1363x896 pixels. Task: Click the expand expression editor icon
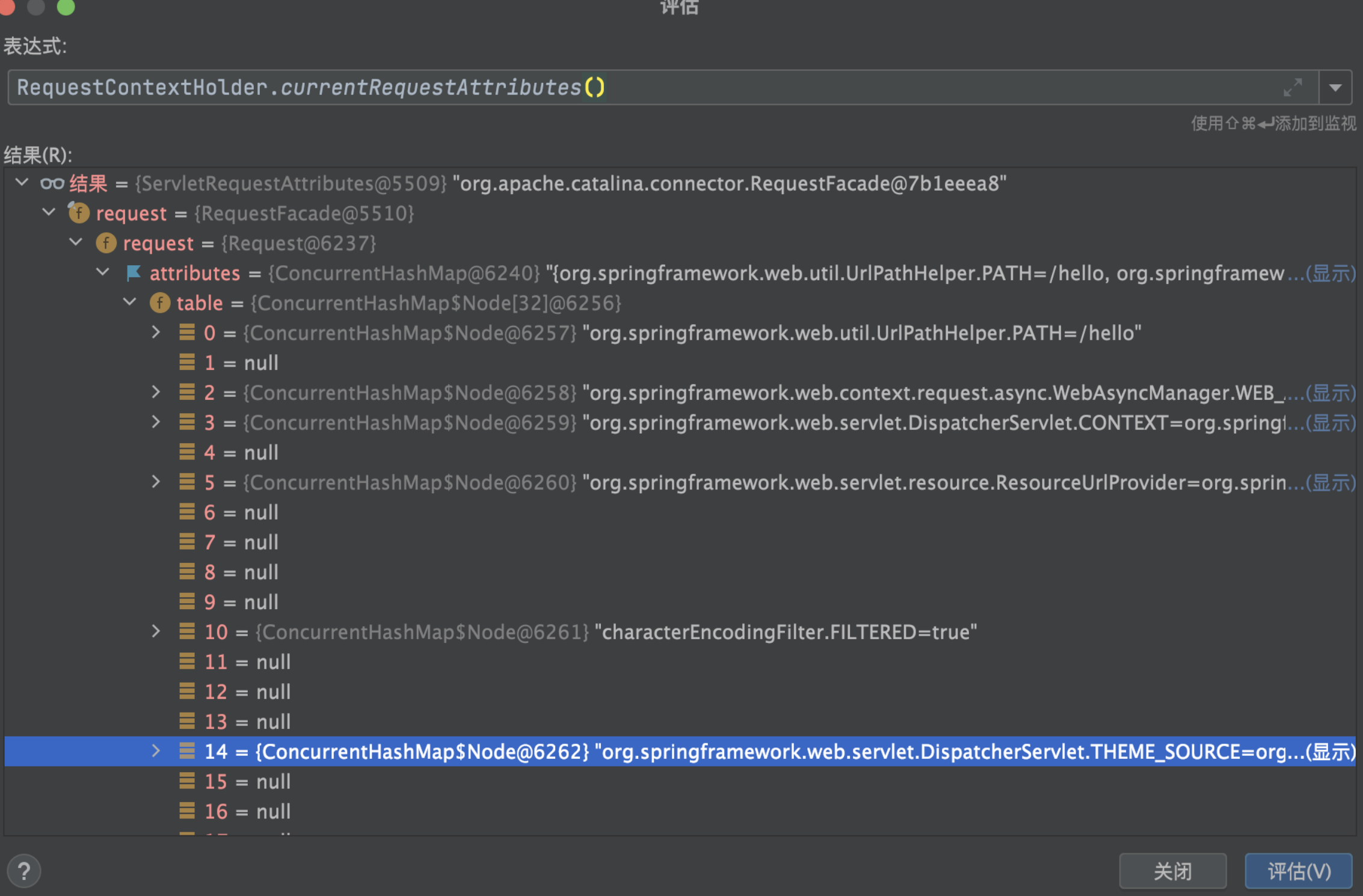point(1292,88)
